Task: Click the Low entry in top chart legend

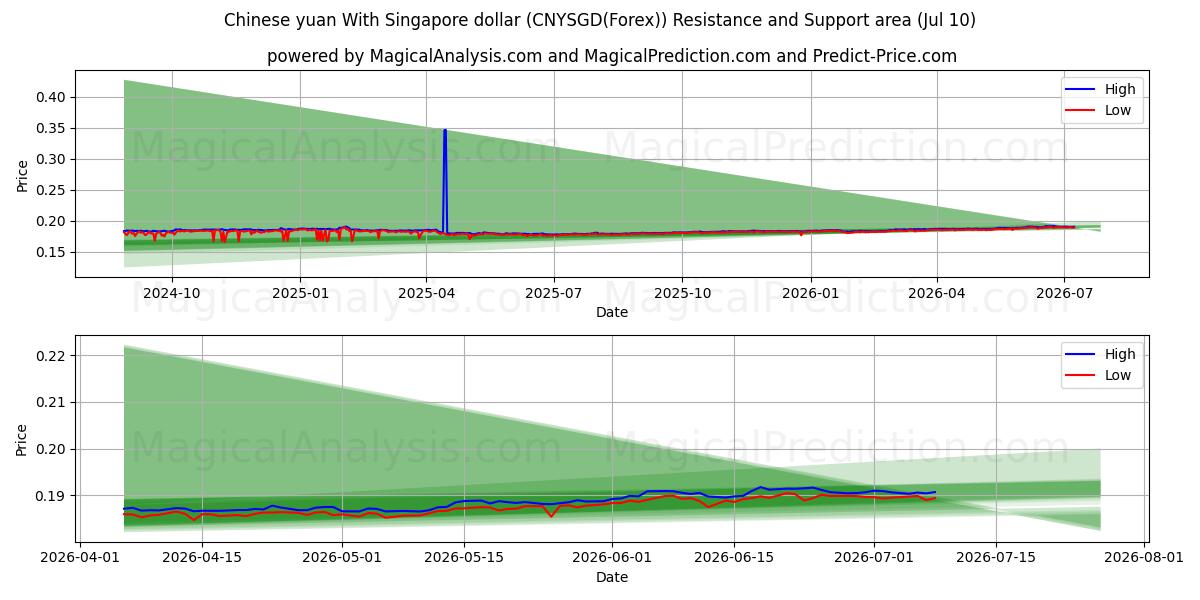Action: [1099, 111]
